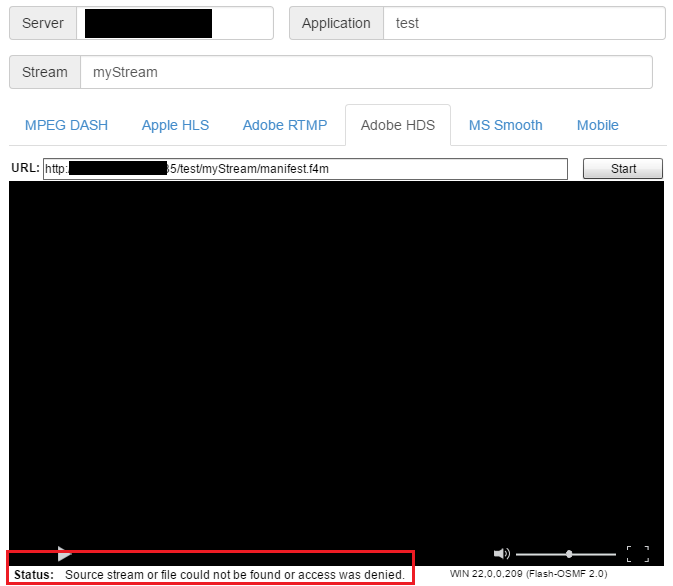Click the 'WIN 22,0,0,209 (Flash-OSMF 2.0)' version text

click(x=528, y=574)
